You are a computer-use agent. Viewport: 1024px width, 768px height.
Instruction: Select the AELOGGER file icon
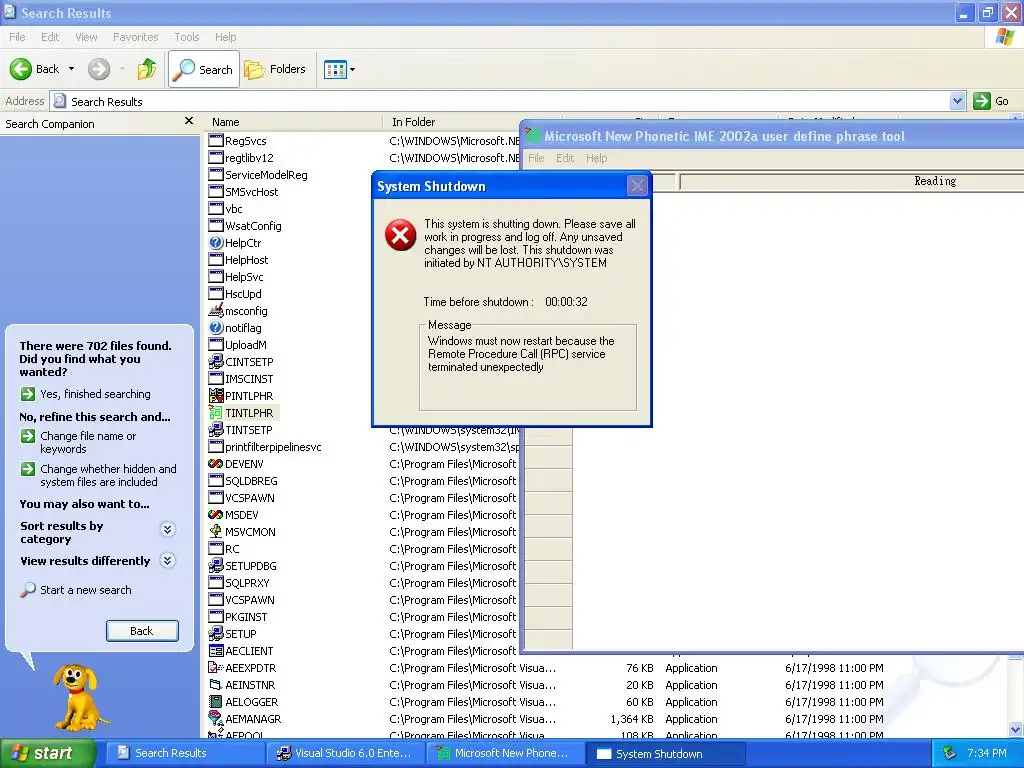[x=216, y=701]
